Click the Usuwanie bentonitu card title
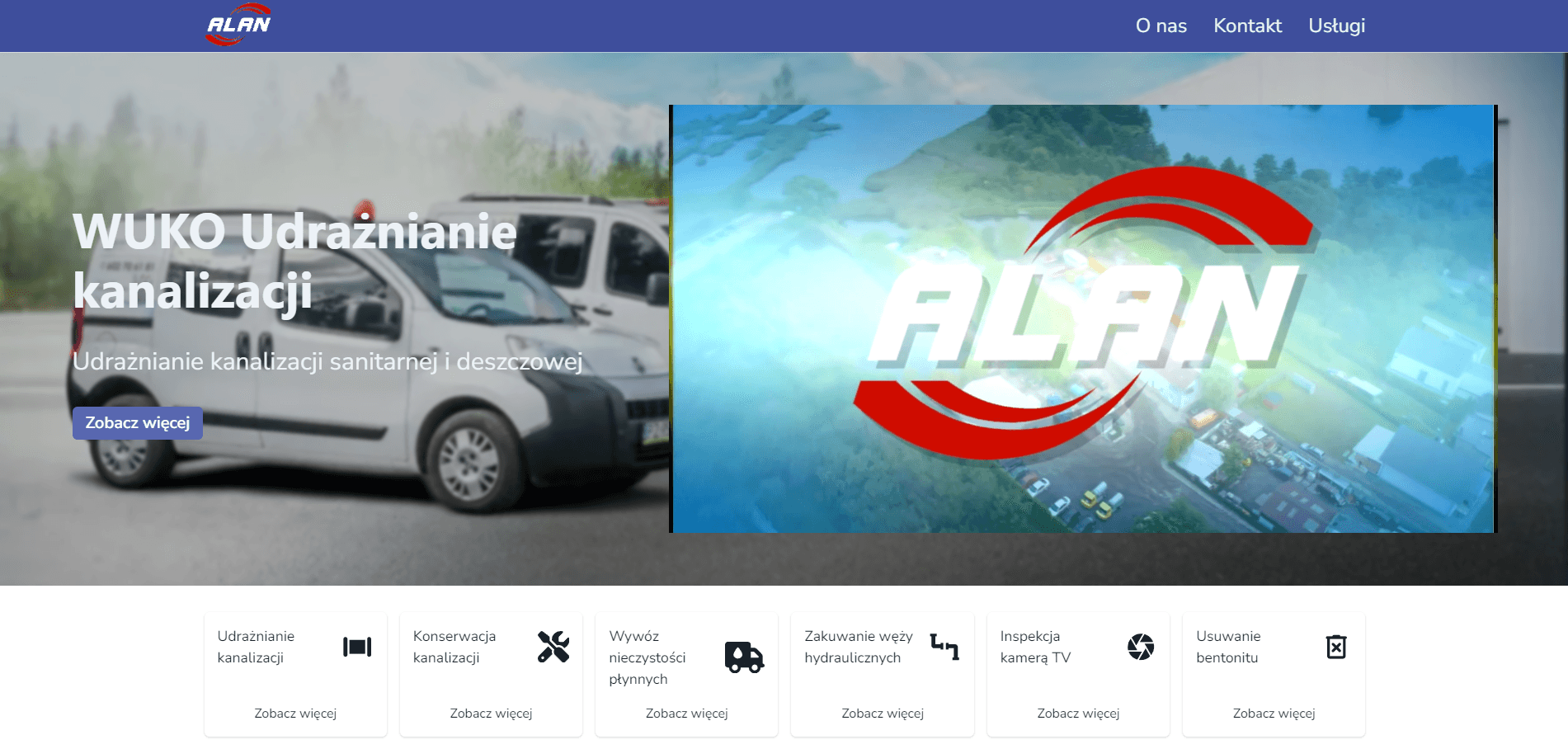Viewport: 1568px width, 749px height. tap(1228, 647)
